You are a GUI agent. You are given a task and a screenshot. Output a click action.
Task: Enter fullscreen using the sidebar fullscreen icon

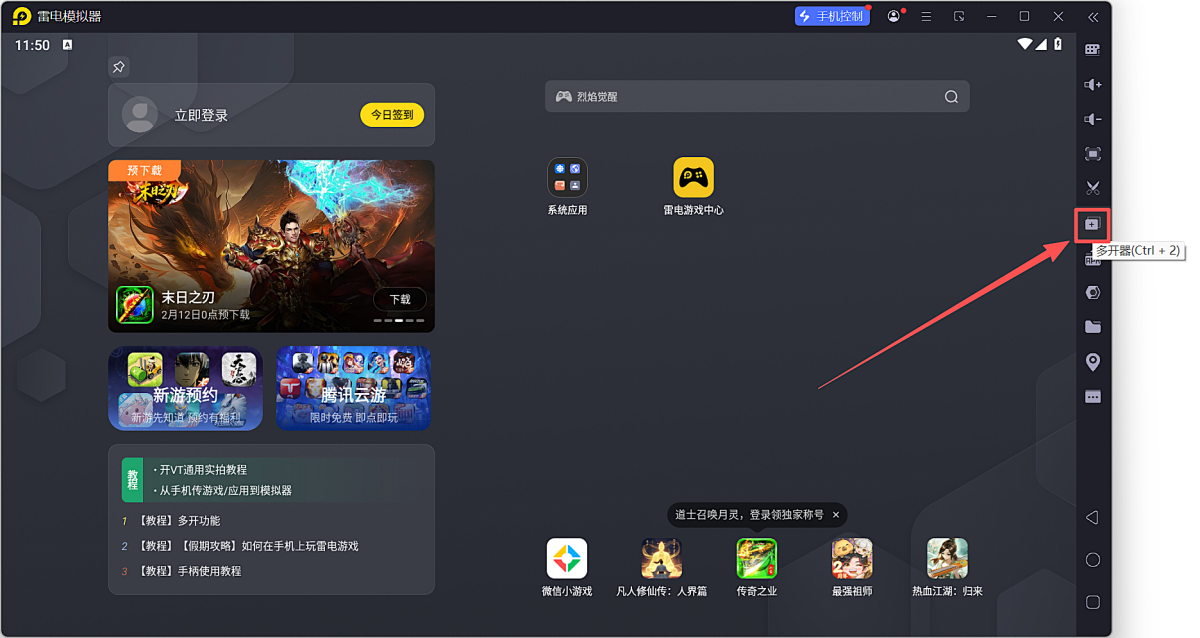point(1093,154)
